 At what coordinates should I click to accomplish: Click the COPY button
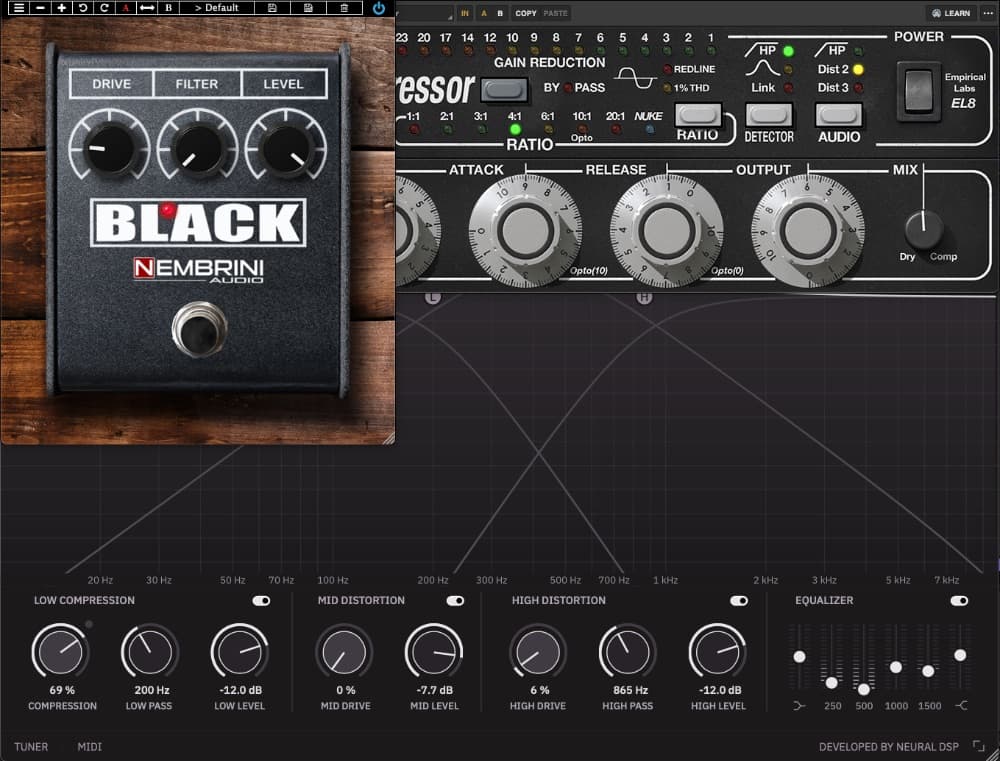coord(526,13)
